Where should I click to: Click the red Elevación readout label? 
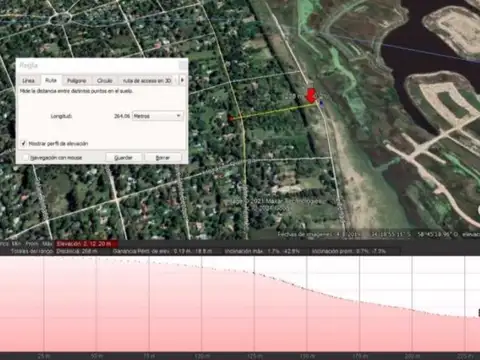(86, 244)
